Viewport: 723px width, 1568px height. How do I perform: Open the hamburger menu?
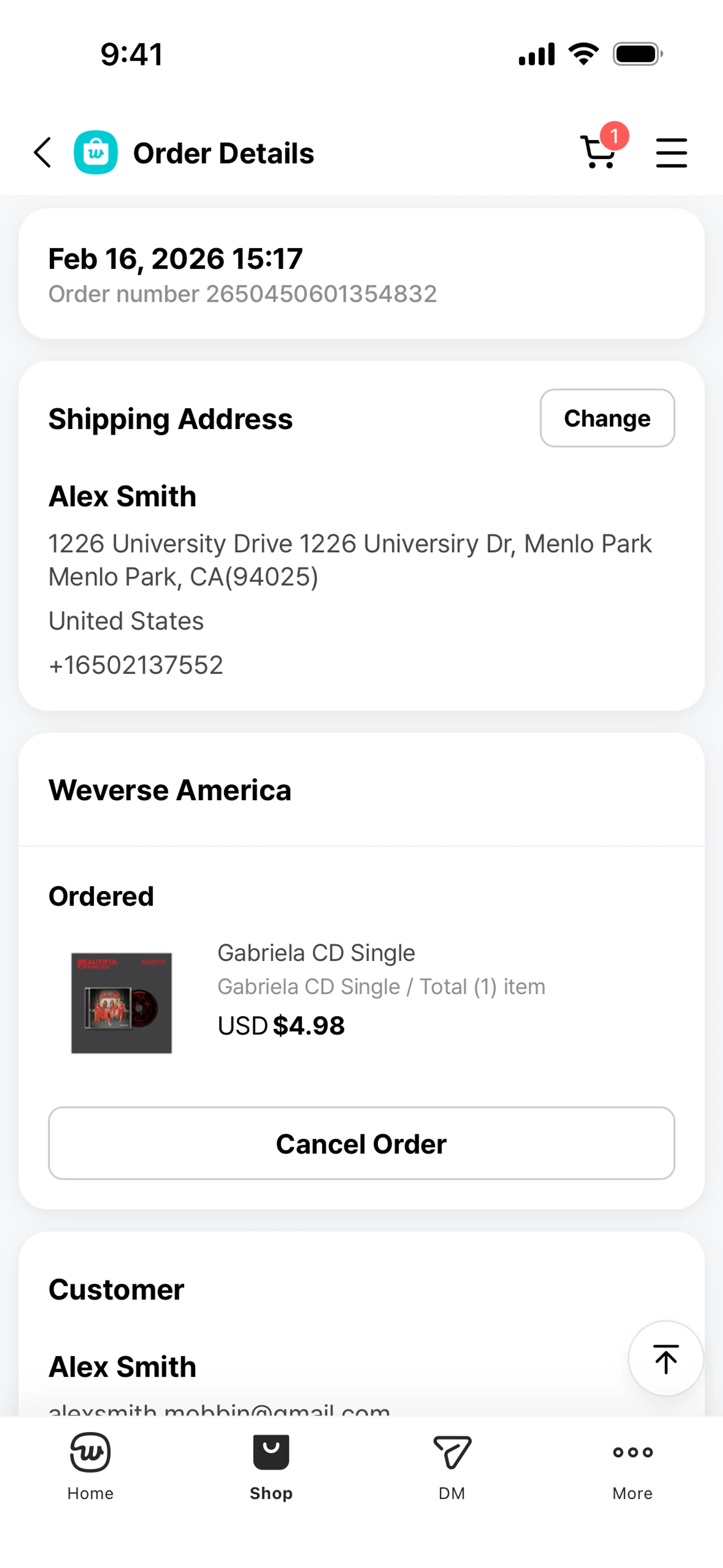click(671, 152)
